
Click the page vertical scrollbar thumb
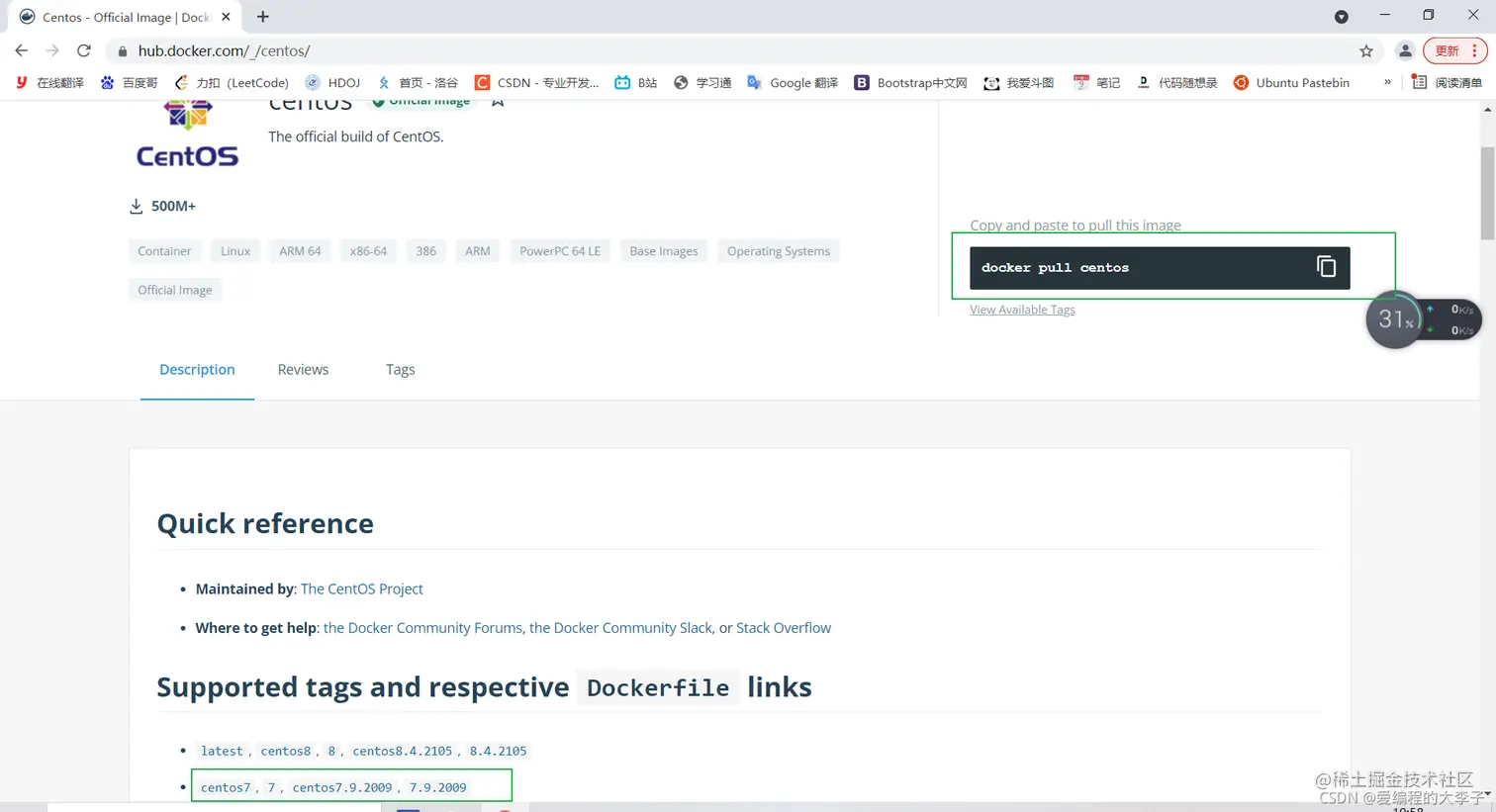pyautogui.click(x=1487, y=193)
